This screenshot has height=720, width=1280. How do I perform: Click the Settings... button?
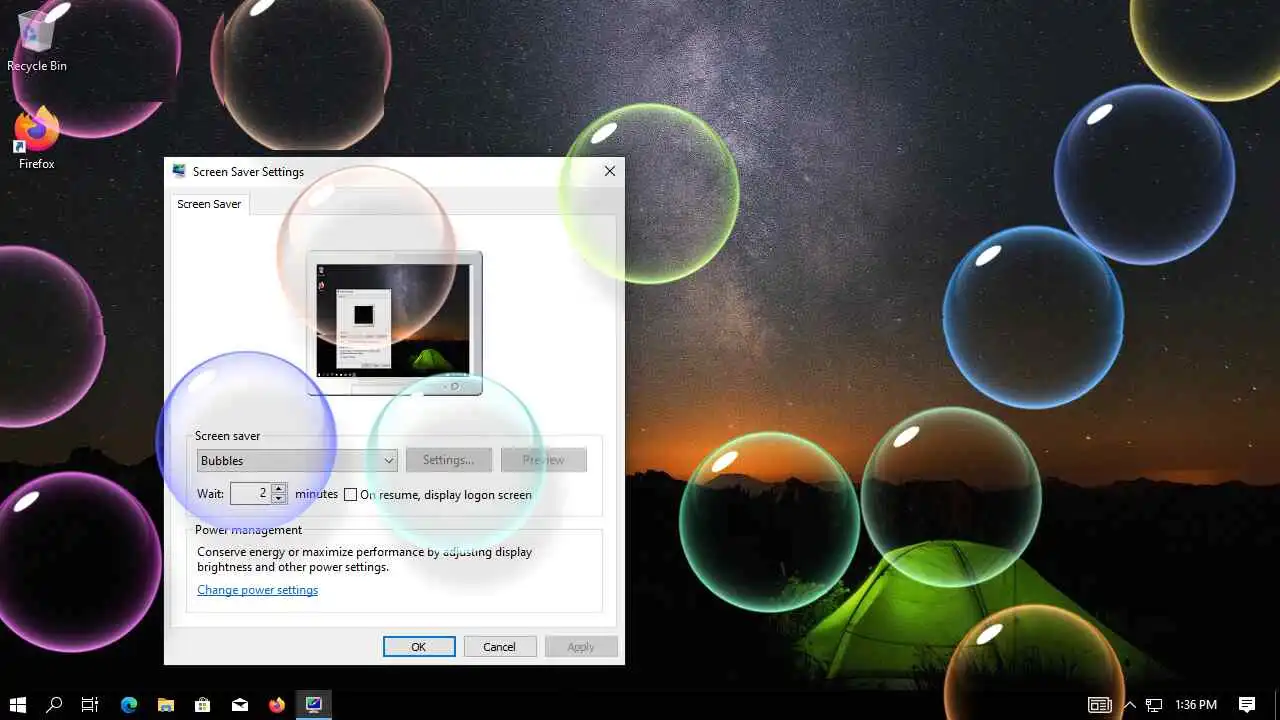point(448,460)
